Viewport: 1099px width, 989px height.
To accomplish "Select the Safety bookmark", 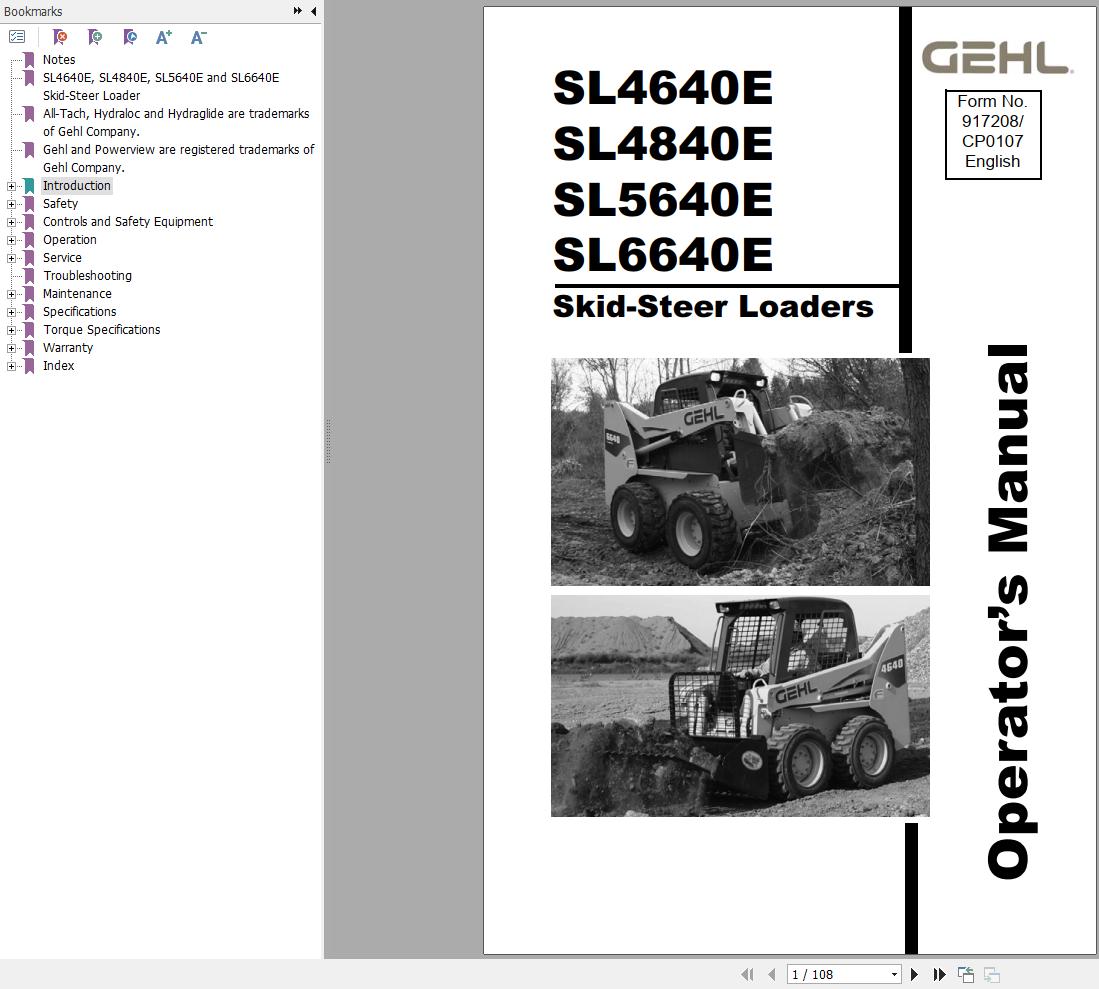I will tap(60, 204).
